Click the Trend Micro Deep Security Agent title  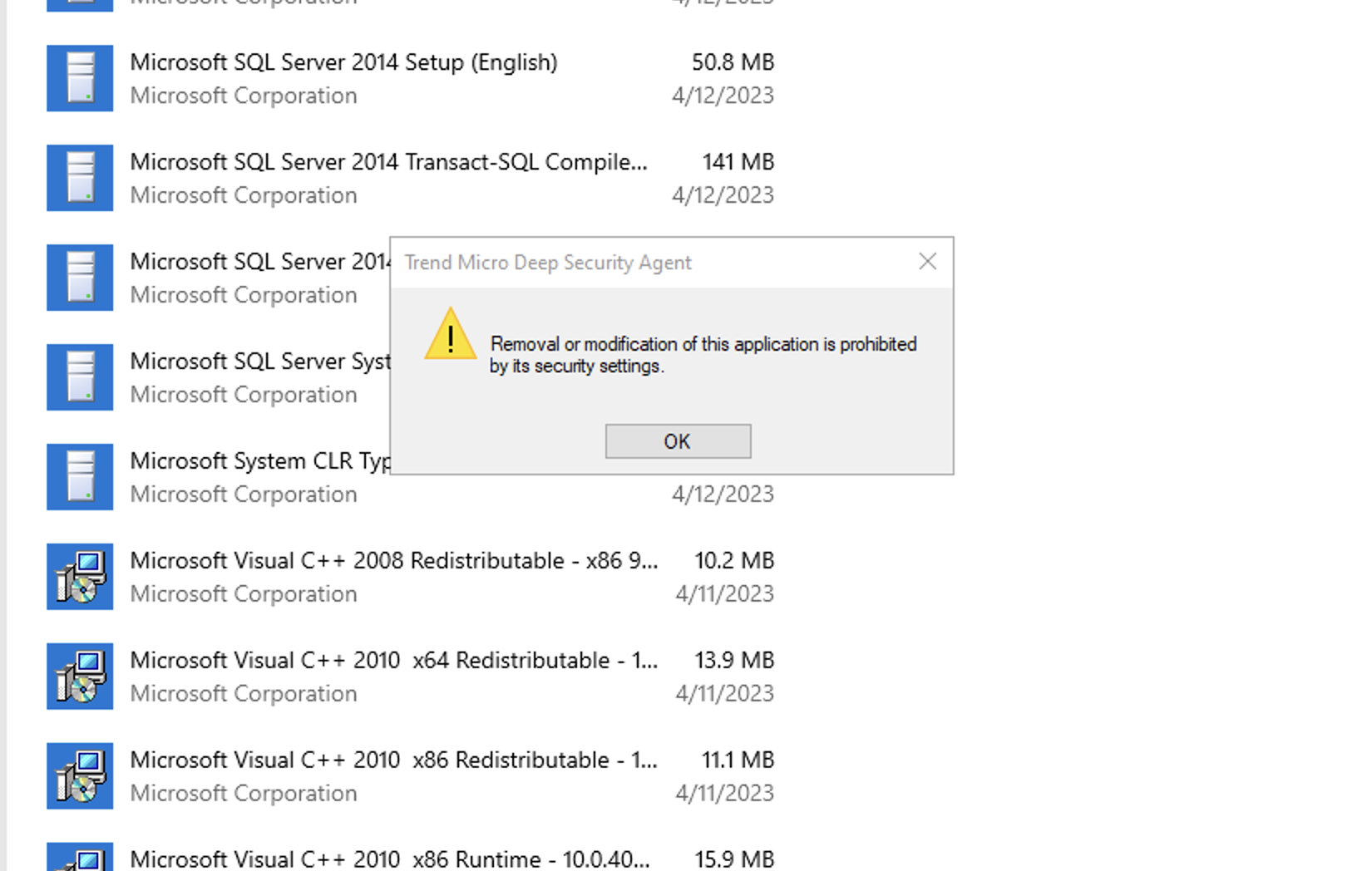coord(548,263)
